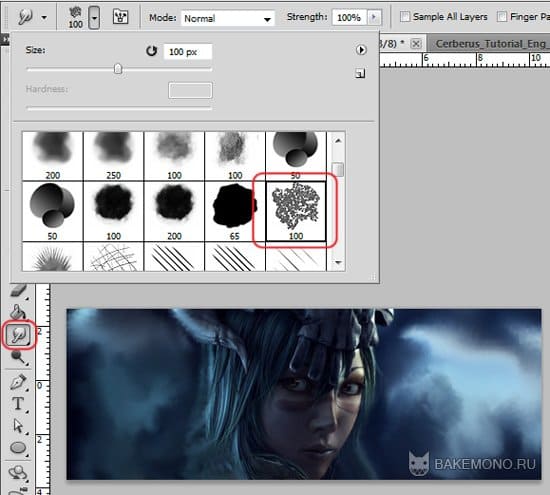Image resolution: width=550 pixels, height=495 pixels.
Task: Open the Strength slider popup arrow
Action: tap(374, 17)
